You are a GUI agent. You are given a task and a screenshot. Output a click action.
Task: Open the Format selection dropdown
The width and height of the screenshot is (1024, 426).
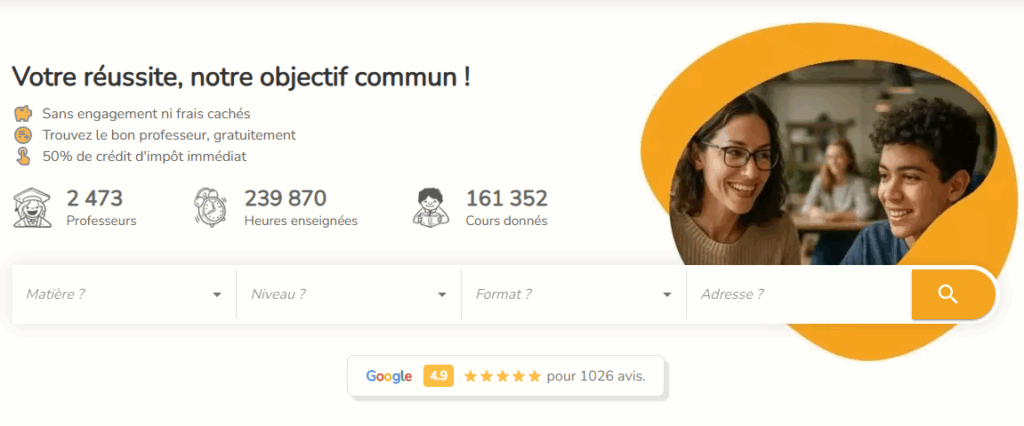pyautogui.click(x=574, y=295)
